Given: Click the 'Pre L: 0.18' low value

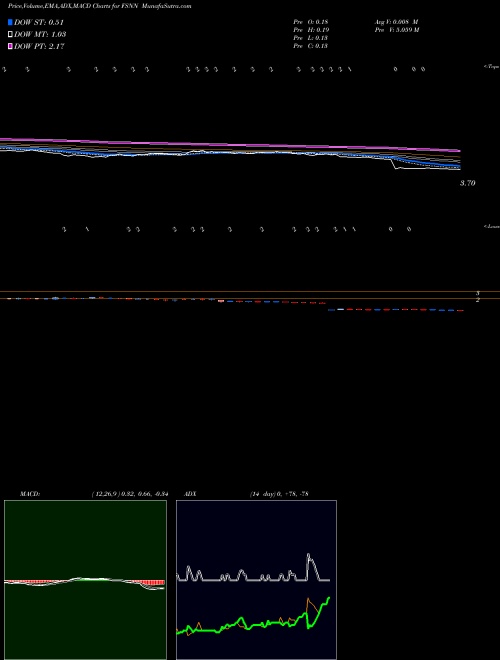Looking at the screenshot, I should (x=311, y=38).
